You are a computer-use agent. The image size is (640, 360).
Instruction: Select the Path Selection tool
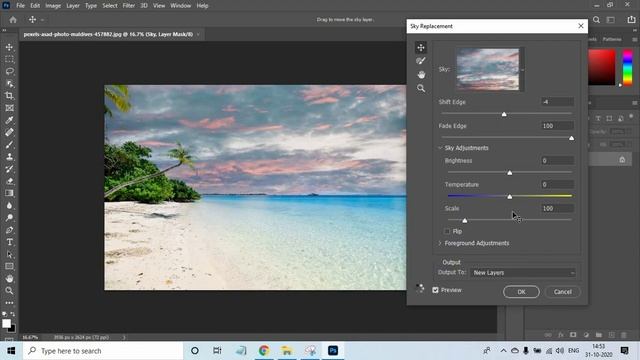pos(9,254)
